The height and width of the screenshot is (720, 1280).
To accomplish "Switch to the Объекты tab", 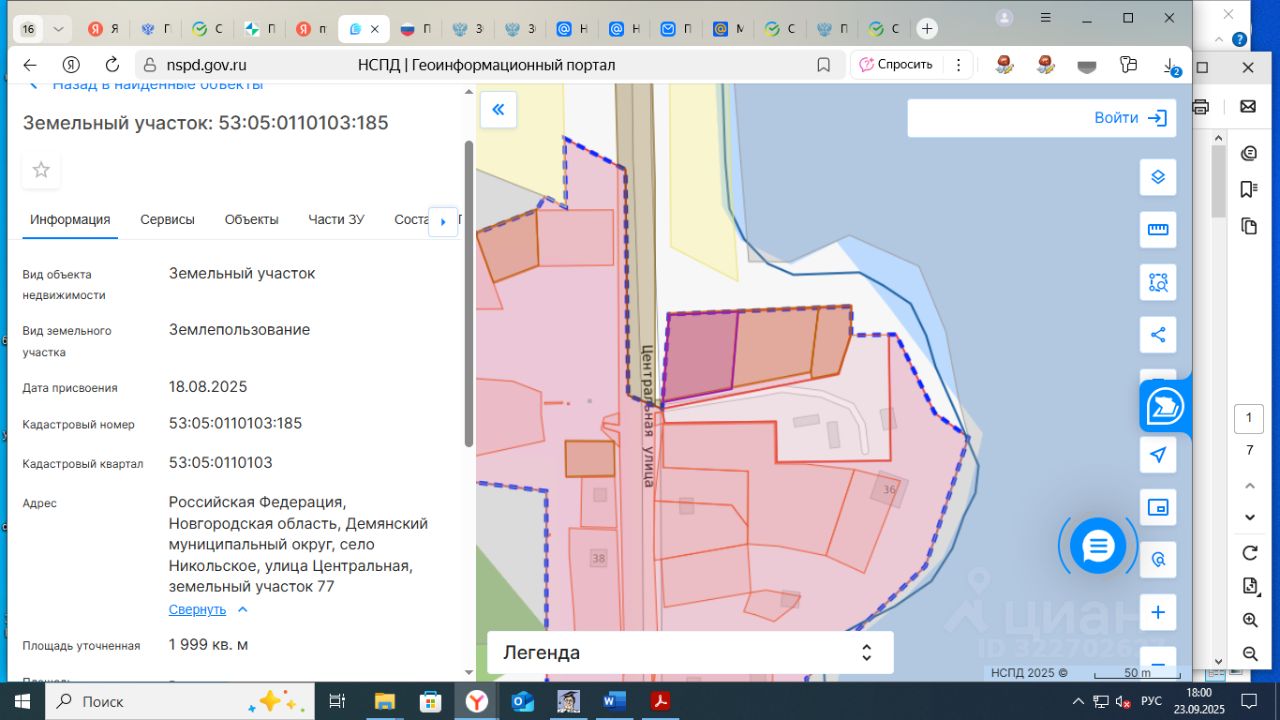I will pyautogui.click(x=251, y=220).
